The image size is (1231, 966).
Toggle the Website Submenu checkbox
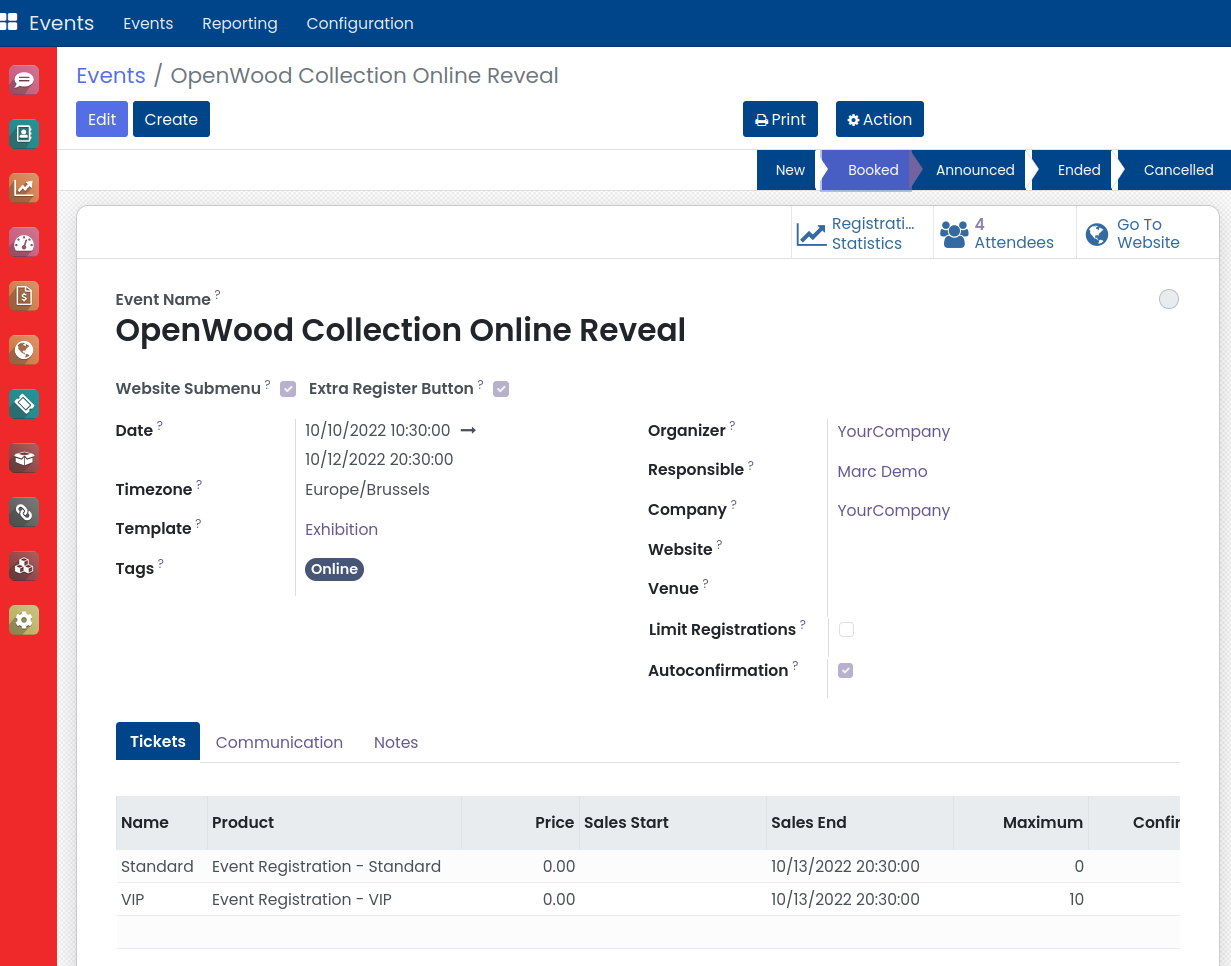click(288, 389)
